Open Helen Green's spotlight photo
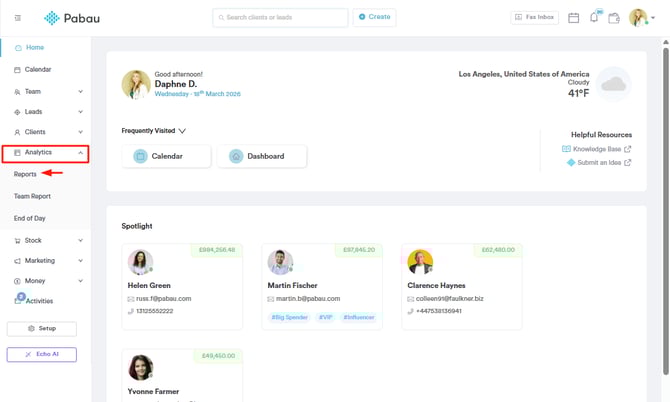 [140, 262]
